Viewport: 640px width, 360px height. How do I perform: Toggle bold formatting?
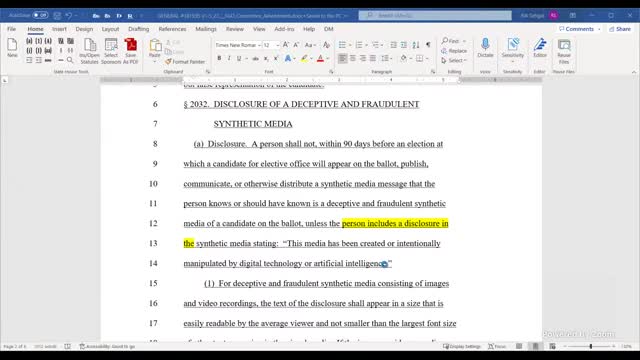[x=219, y=58]
